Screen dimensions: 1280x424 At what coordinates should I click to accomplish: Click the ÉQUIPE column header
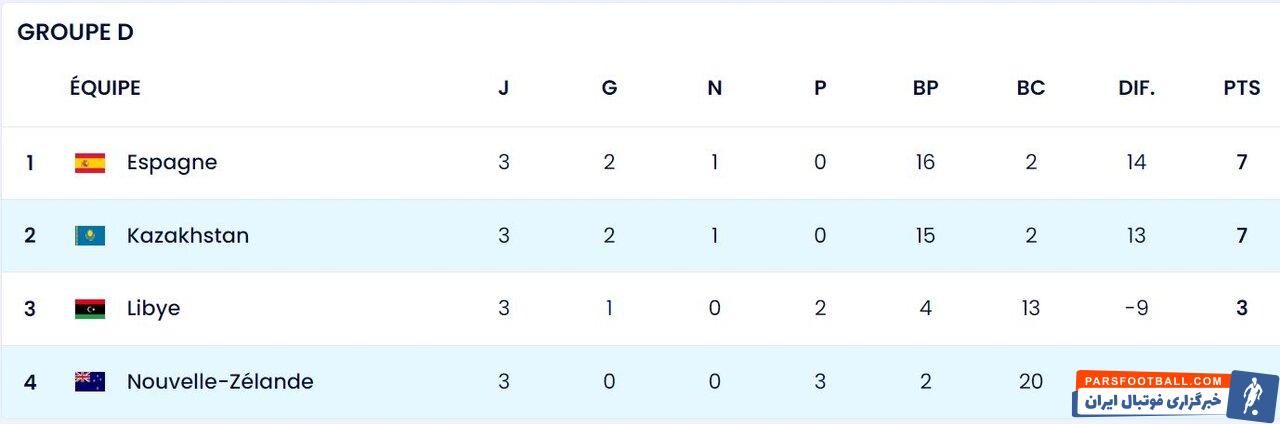coord(105,88)
